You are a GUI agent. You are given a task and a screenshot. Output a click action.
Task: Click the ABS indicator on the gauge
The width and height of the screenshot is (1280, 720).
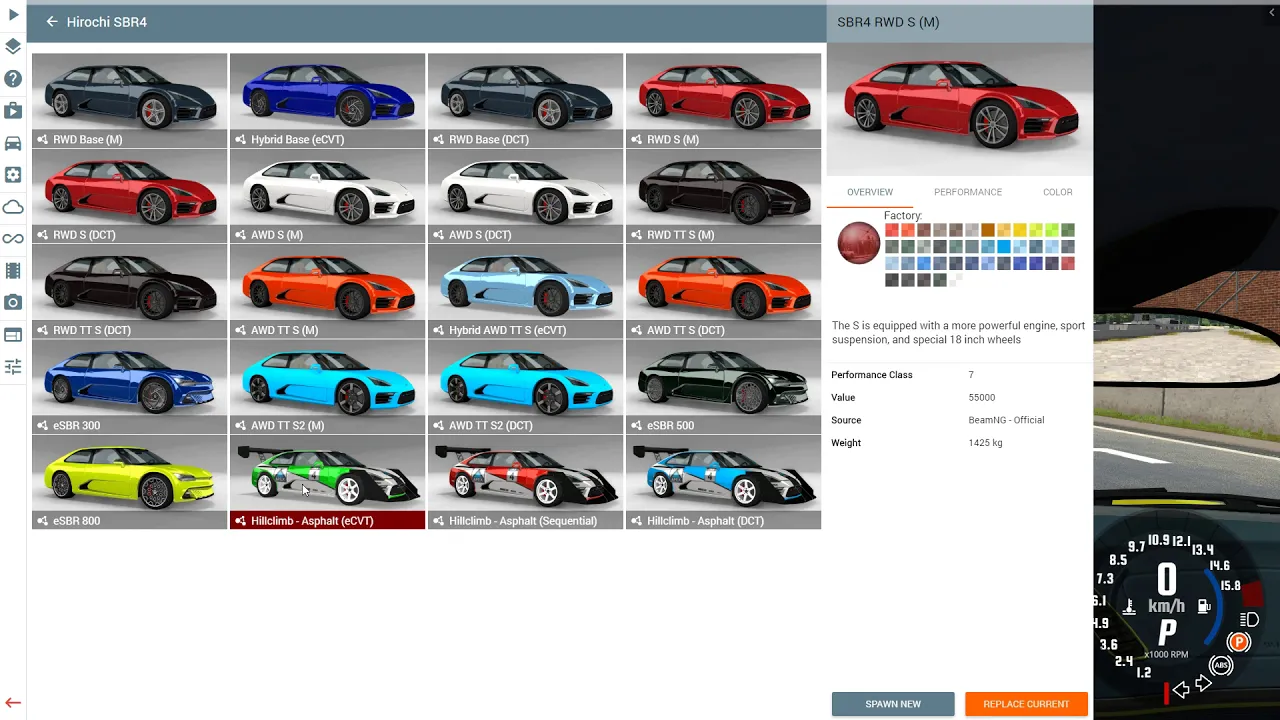[1221, 665]
